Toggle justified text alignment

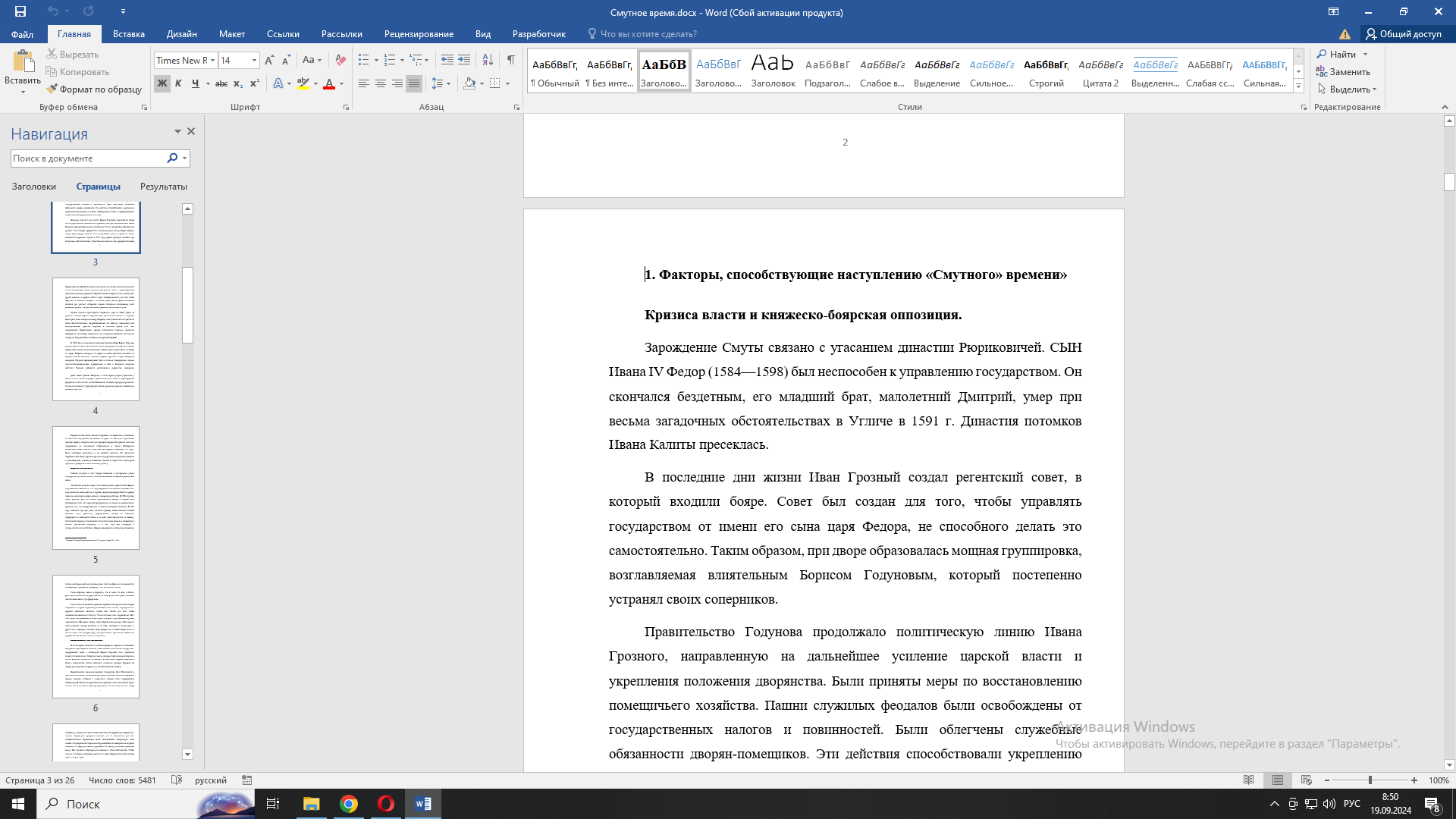[413, 83]
